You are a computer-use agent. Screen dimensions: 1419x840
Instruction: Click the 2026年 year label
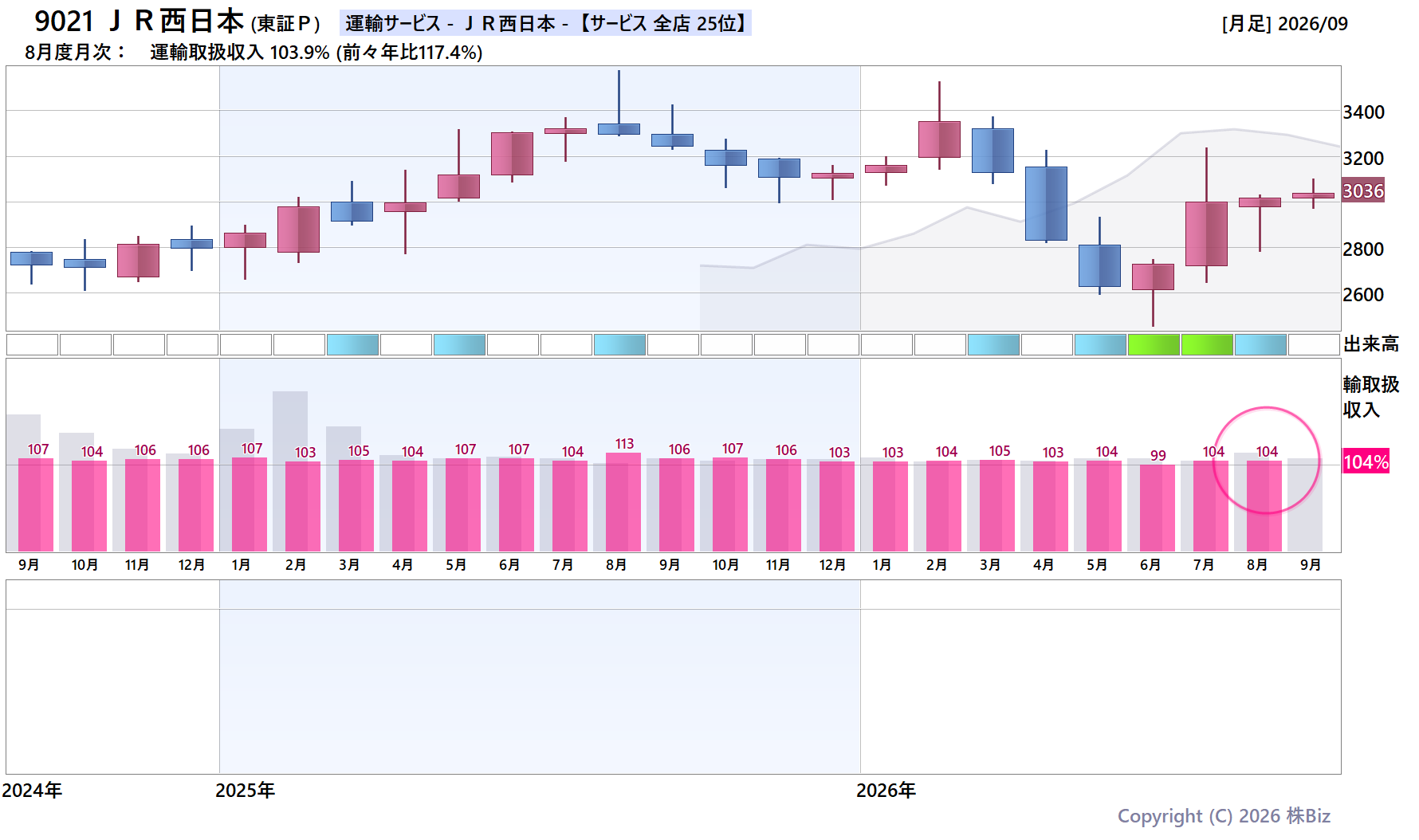[886, 791]
